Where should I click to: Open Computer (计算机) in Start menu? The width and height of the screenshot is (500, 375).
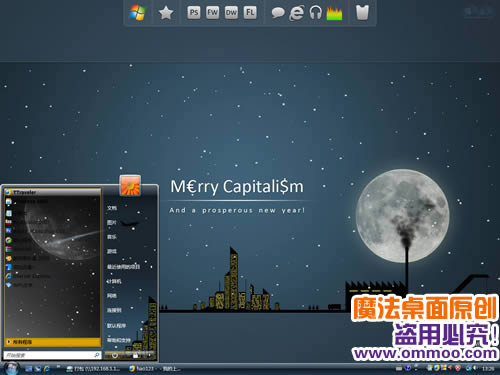click(114, 281)
